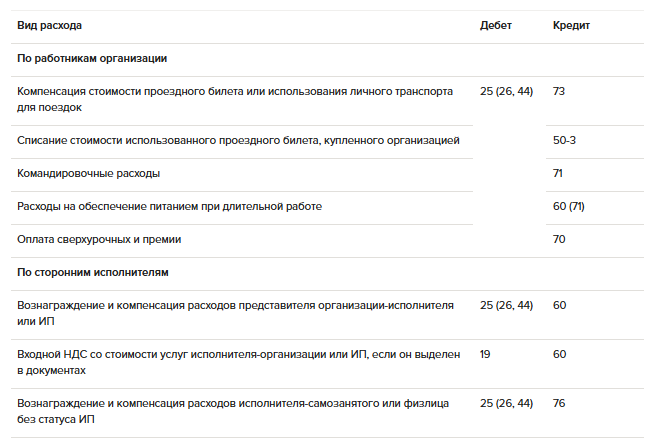This screenshot has width=654, height=448.
Task: Click the 'Кредит' column header
Action: (x=571, y=25)
